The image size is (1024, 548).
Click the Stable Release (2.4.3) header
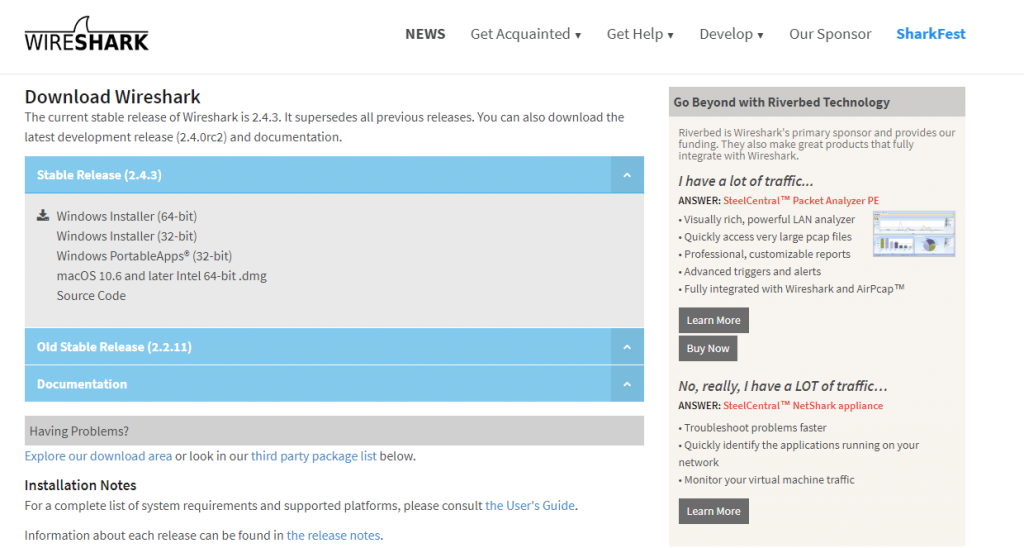(334, 175)
